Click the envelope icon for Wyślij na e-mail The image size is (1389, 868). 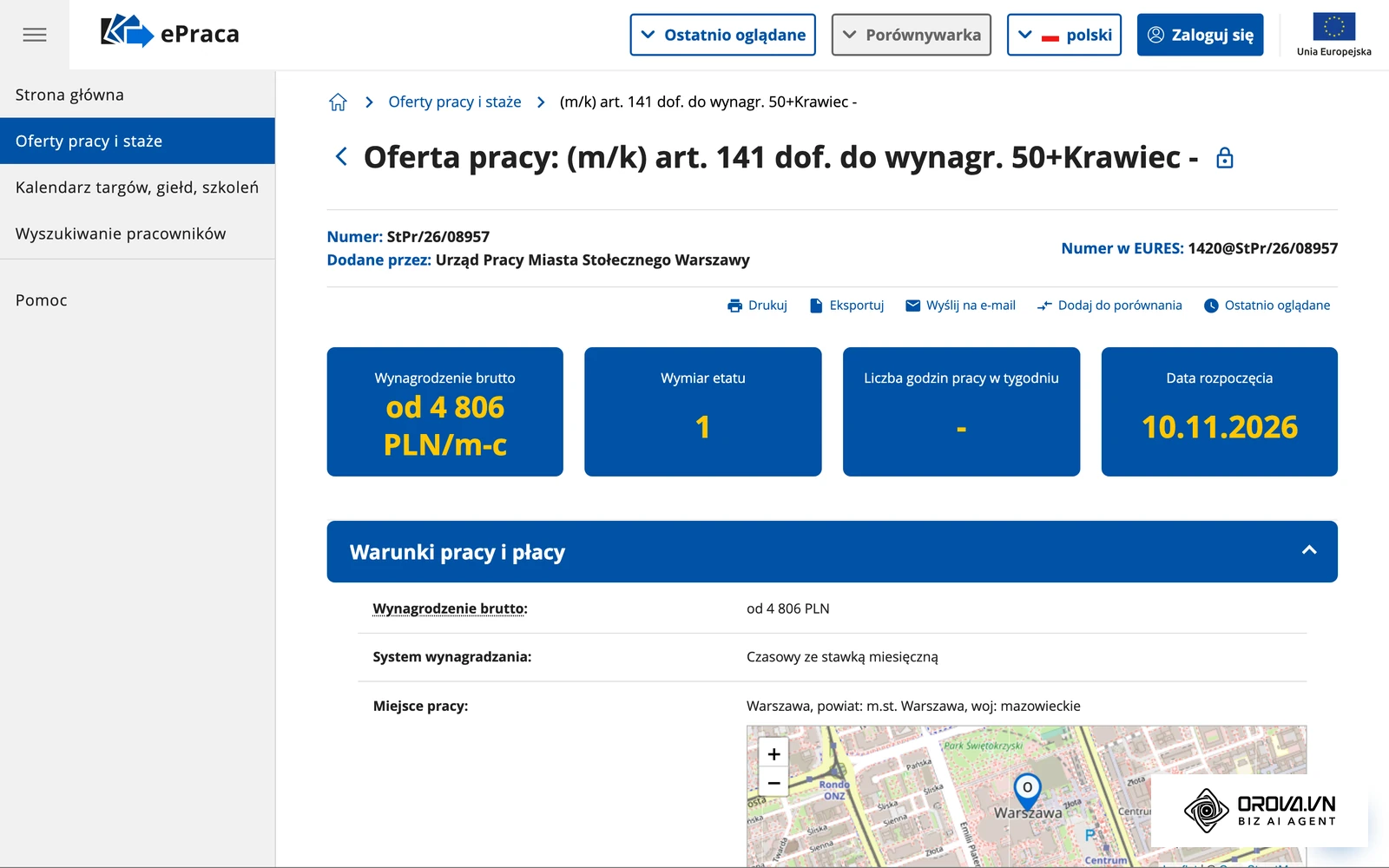(x=913, y=306)
